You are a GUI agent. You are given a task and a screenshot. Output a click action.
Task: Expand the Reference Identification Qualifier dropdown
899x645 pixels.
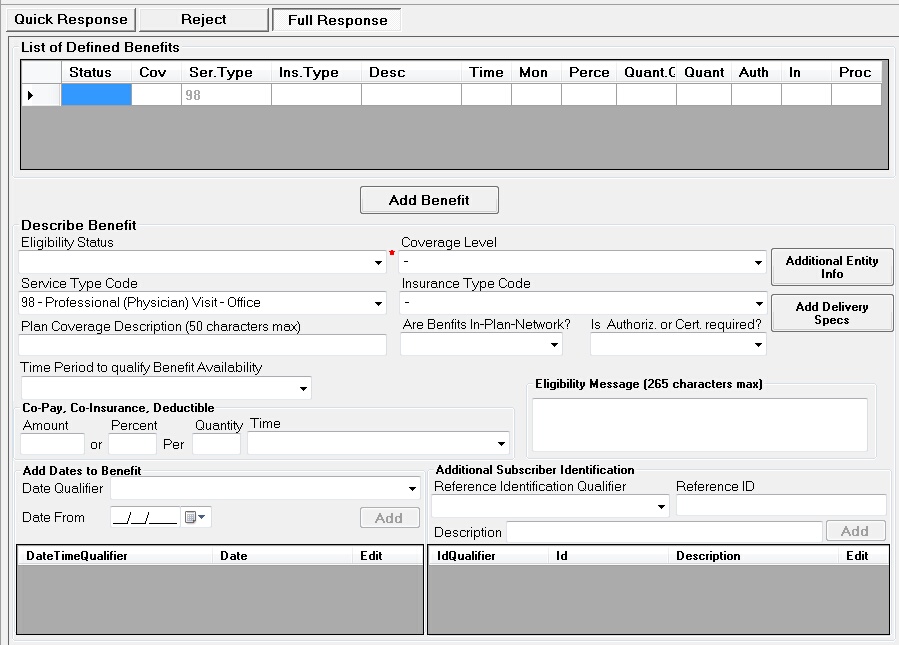[x=661, y=507]
